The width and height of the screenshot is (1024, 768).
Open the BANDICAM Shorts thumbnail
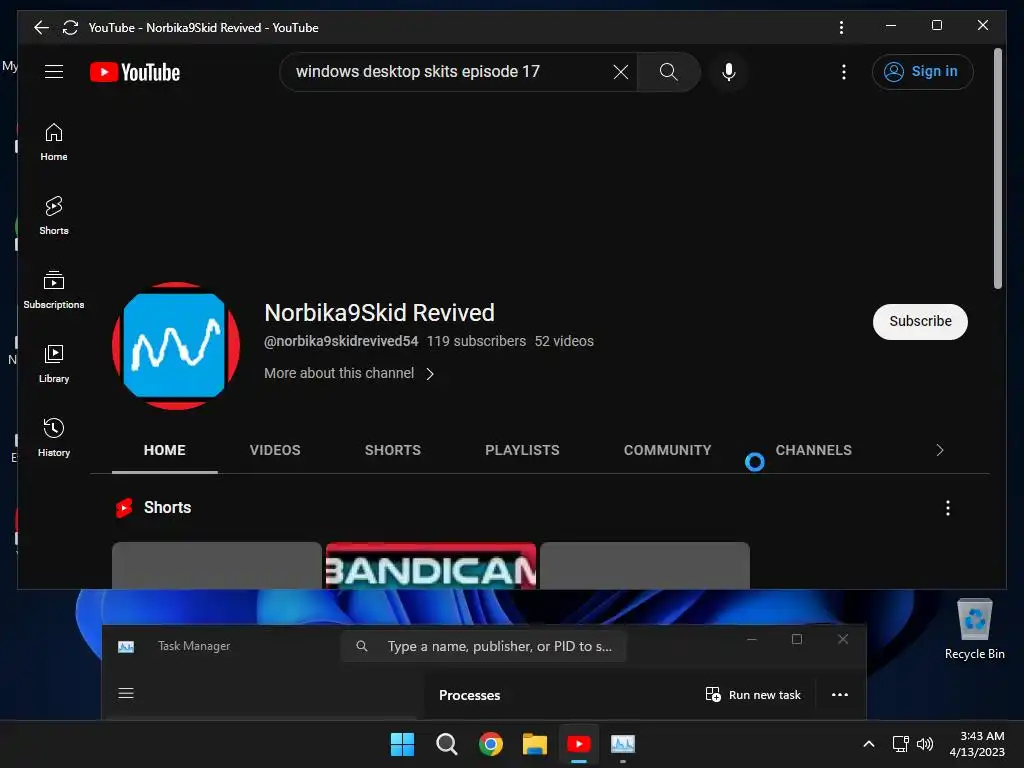pos(431,566)
